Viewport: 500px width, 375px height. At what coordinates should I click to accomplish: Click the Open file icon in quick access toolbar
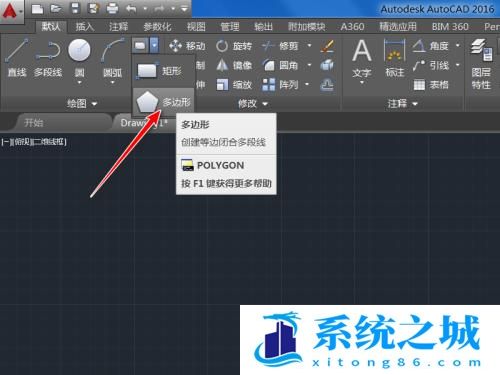pyautogui.click(x=56, y=8)
